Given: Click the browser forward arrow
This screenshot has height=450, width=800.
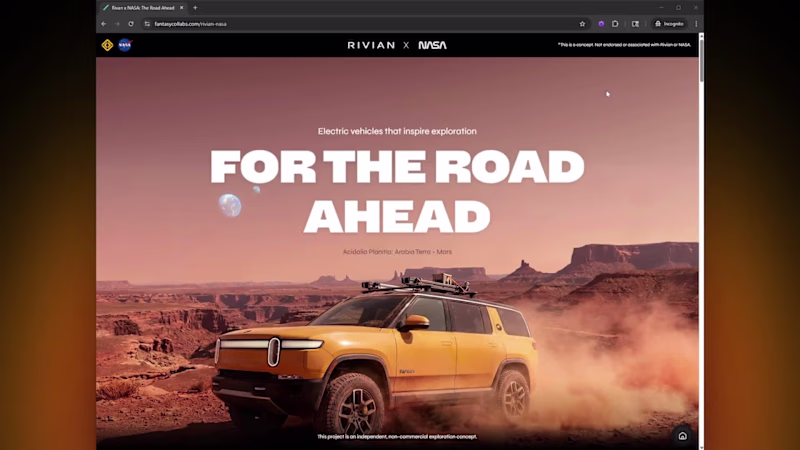Looking at the screenshot, I should 117,24.
